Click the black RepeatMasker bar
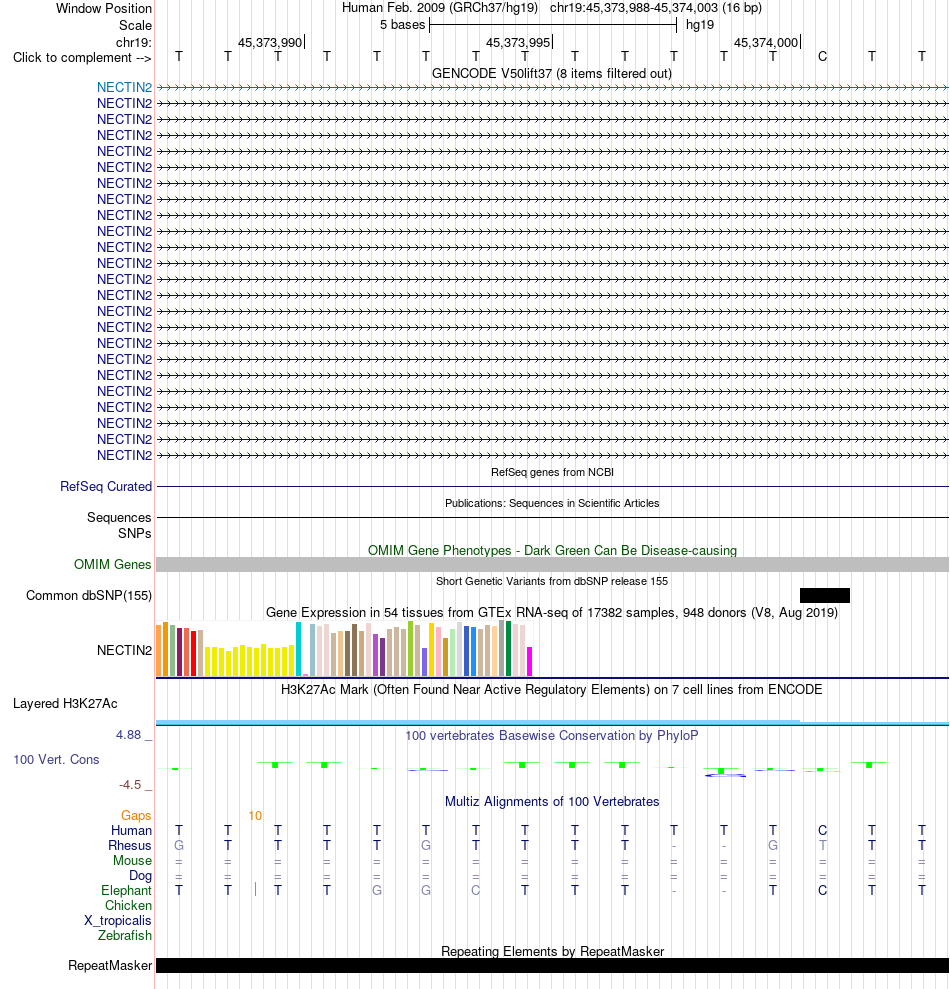This screenshot has height=989, width=950. pos(552,965)
